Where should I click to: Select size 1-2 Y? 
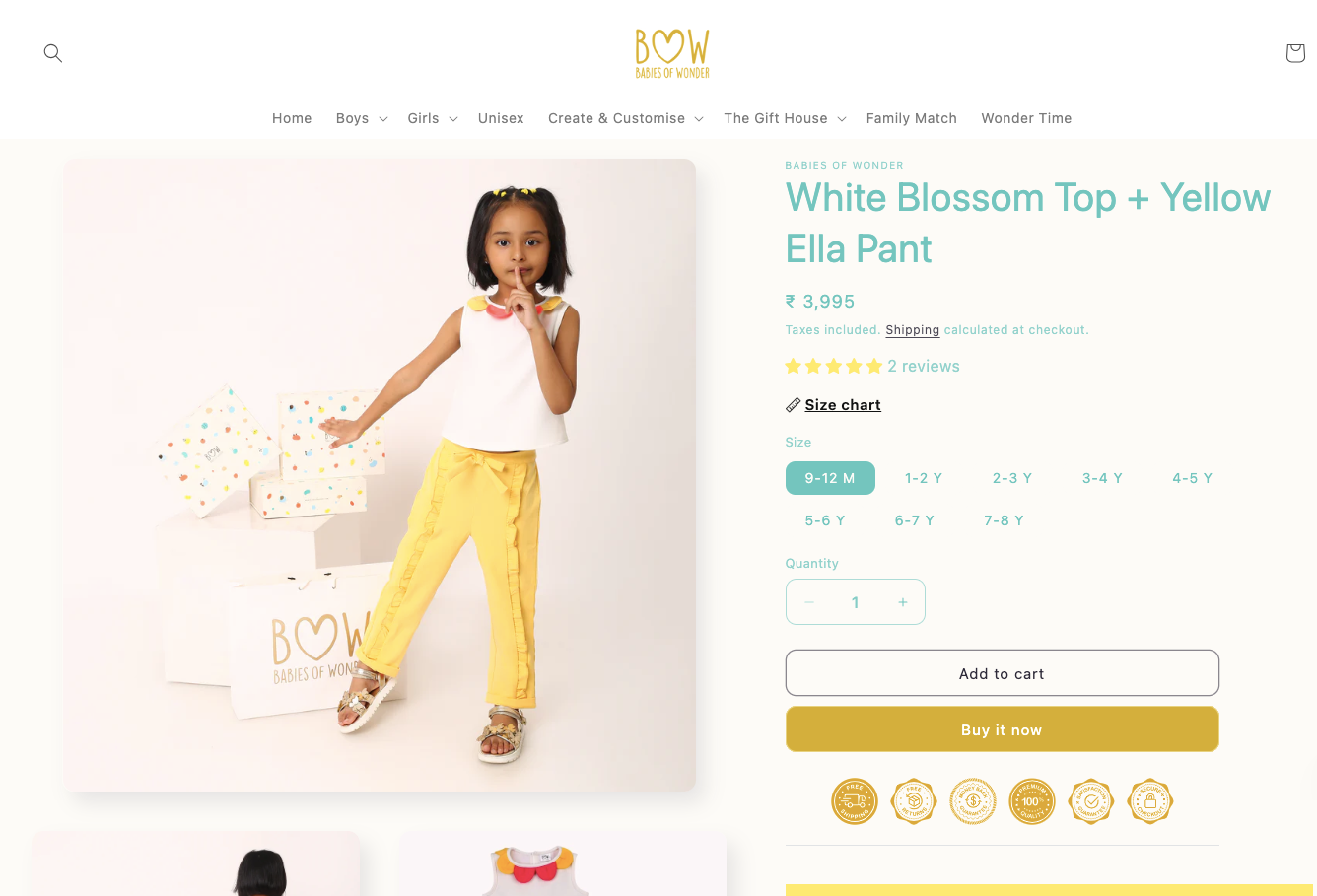(x=924, y=478)
